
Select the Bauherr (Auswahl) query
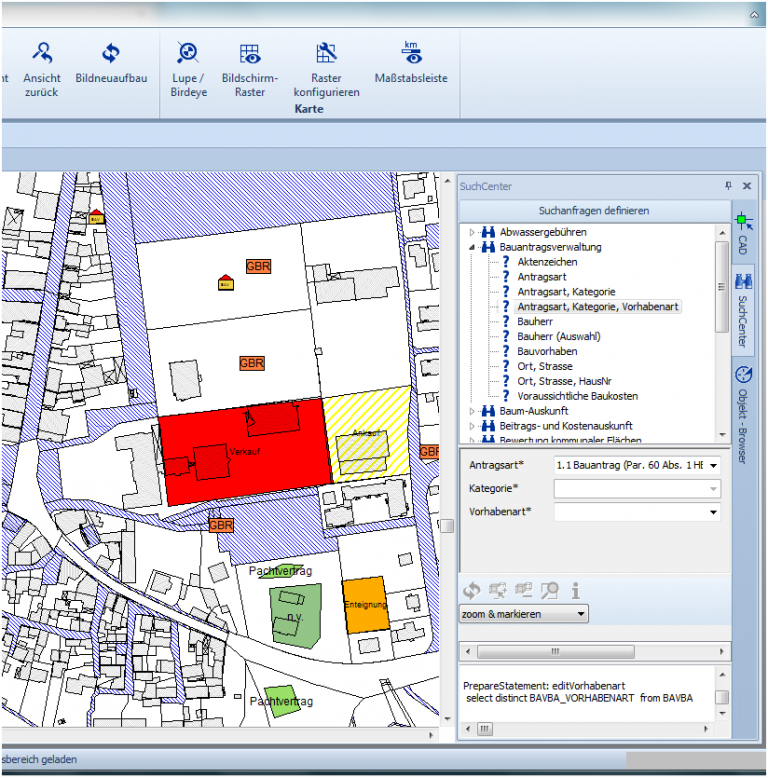(x=560, y=337)
